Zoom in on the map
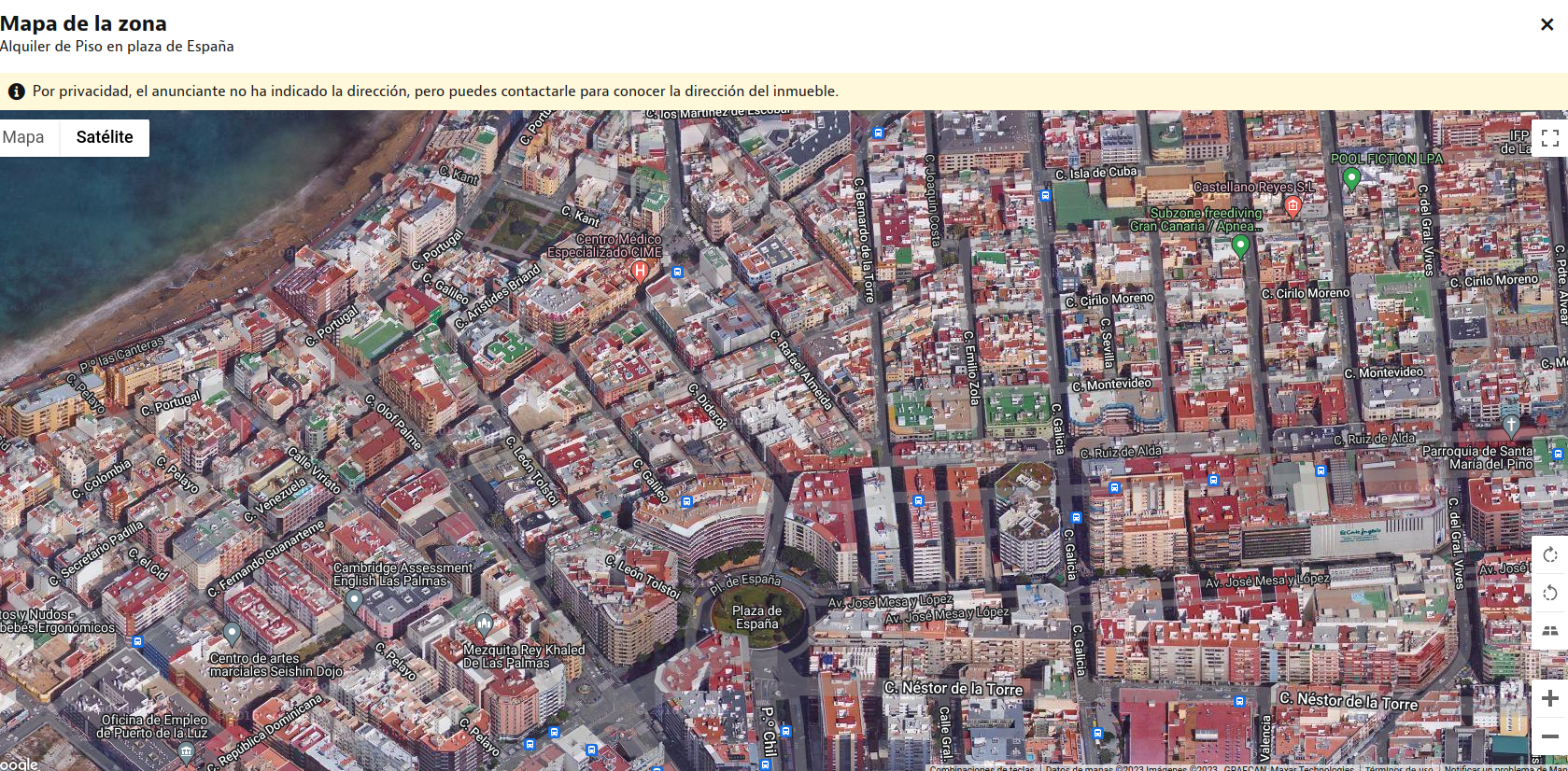 tap(1550, 698)
